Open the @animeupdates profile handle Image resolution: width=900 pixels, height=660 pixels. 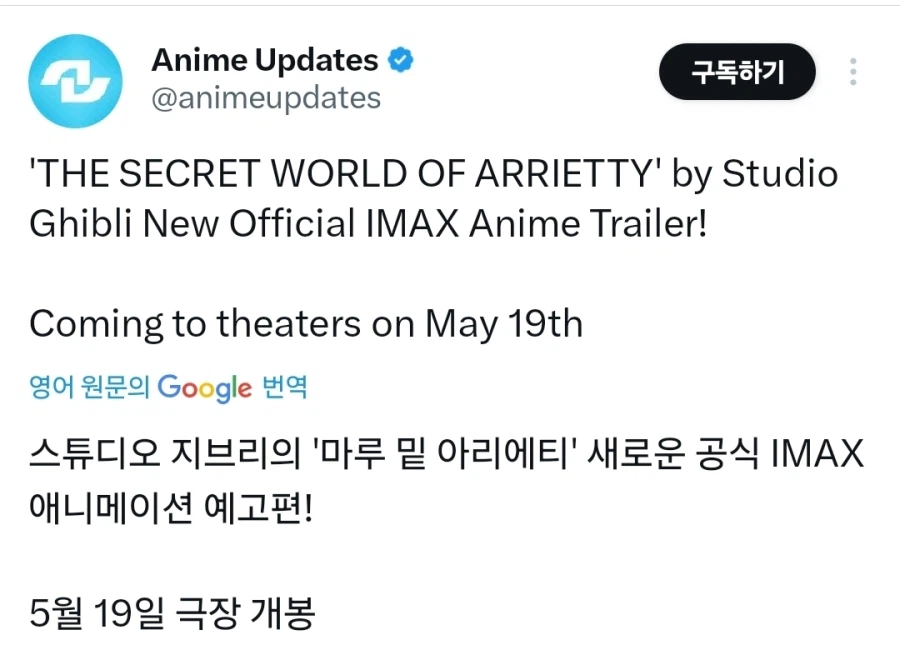click(x=266, y=99)
